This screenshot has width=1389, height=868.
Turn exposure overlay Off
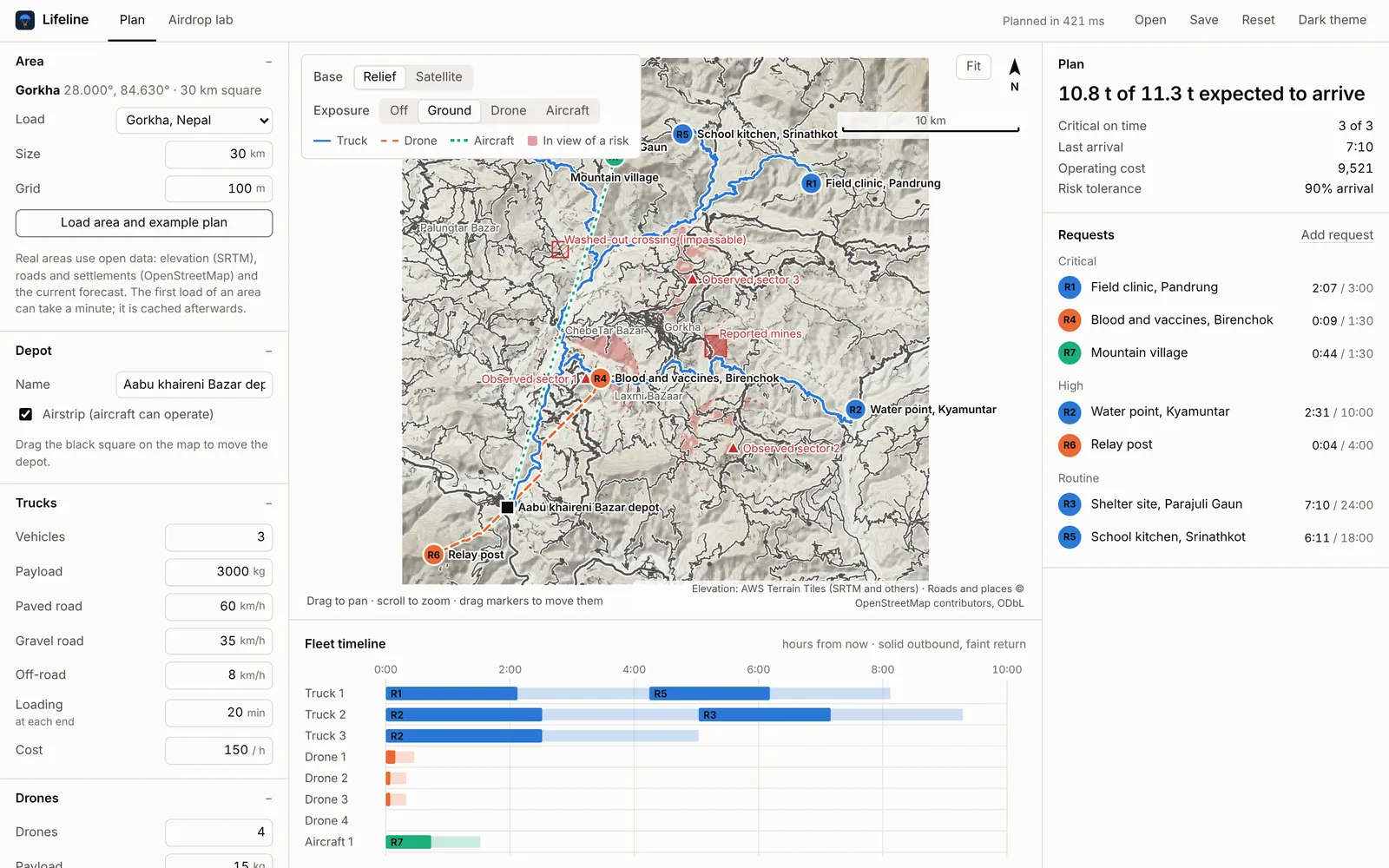398,110
